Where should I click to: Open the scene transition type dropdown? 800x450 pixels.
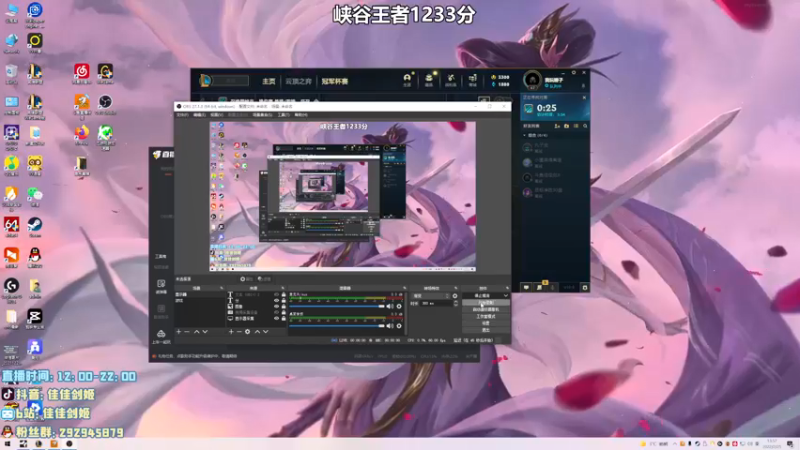[431, 296]
